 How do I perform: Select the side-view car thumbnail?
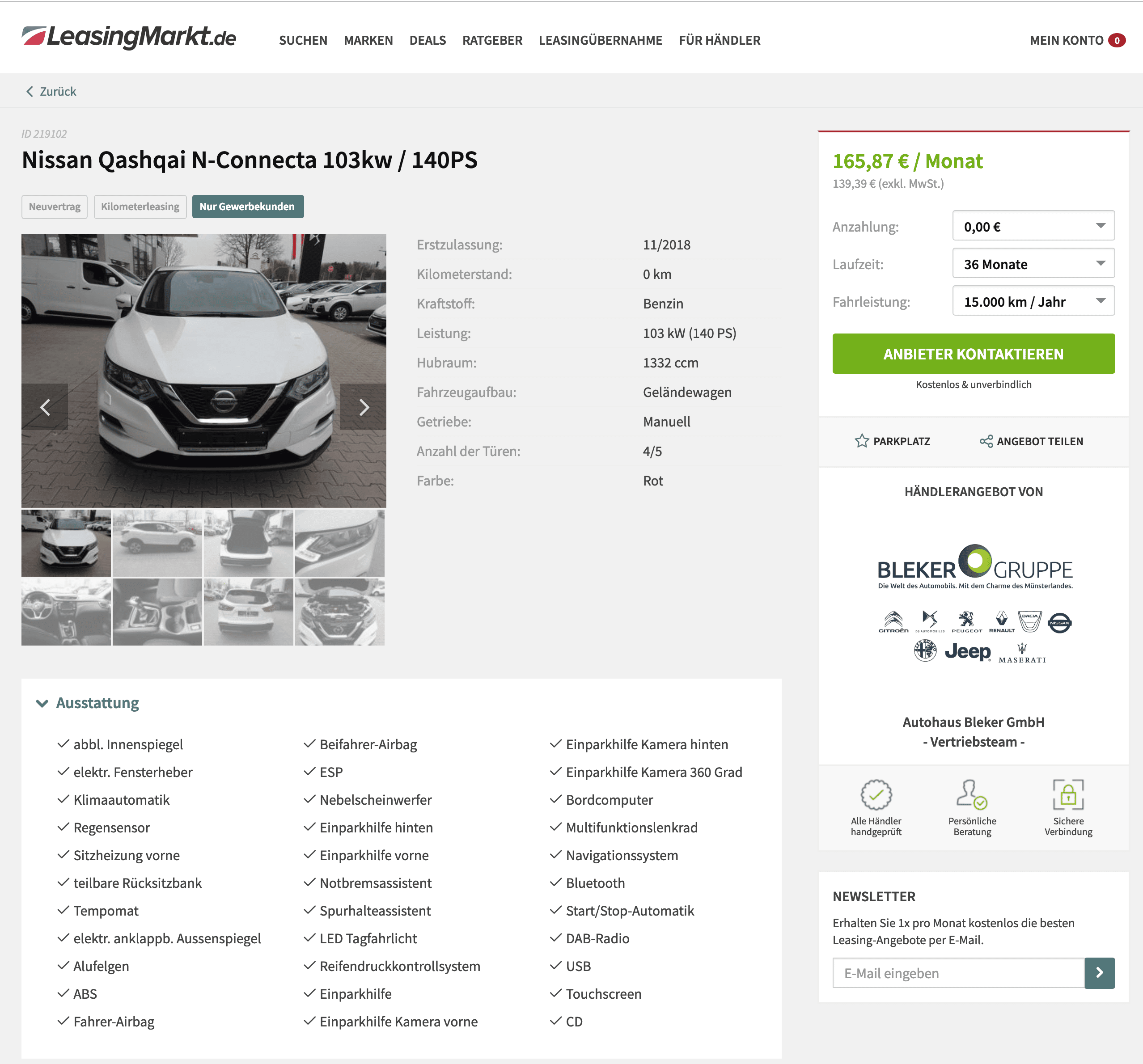[157, 543]
